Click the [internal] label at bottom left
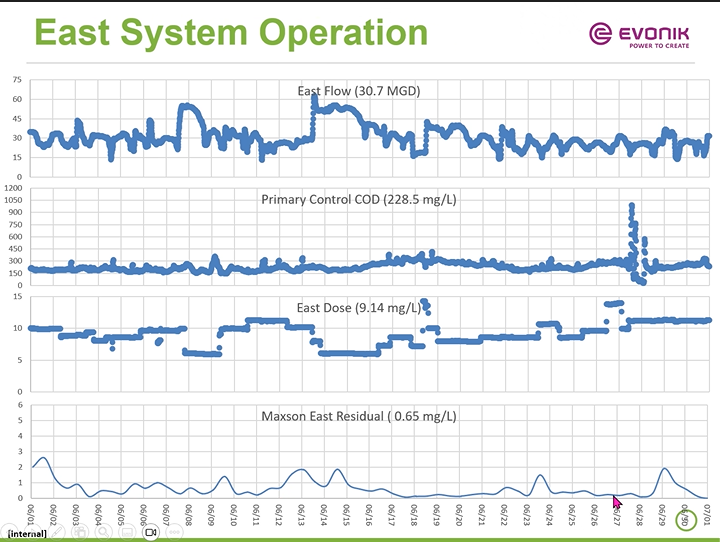The height and width of the screenshot is (542, 720). [x=23, y=534]
